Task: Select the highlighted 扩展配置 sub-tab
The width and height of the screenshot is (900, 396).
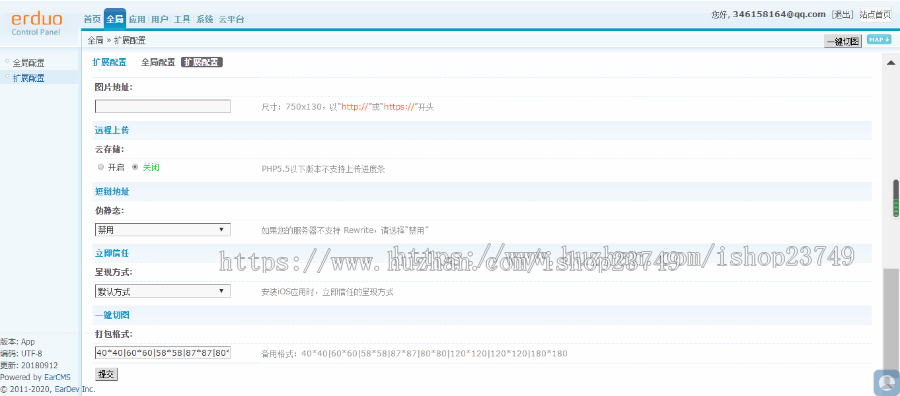Action: pos(201,62)
